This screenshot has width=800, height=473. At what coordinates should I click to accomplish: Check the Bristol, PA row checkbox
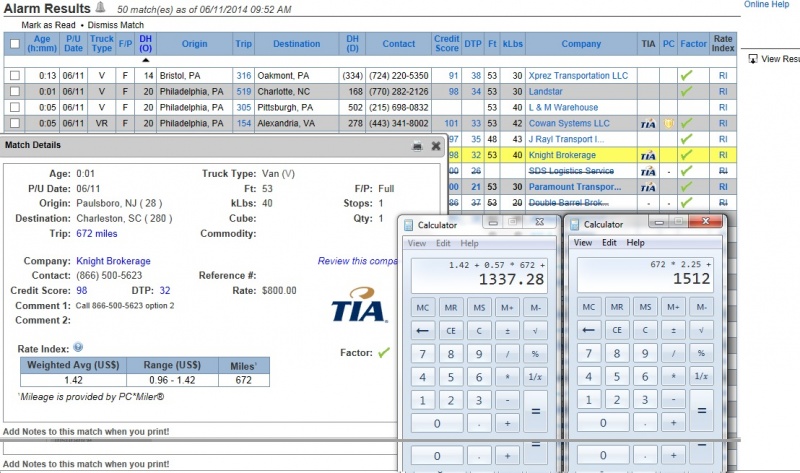[15, 76]
